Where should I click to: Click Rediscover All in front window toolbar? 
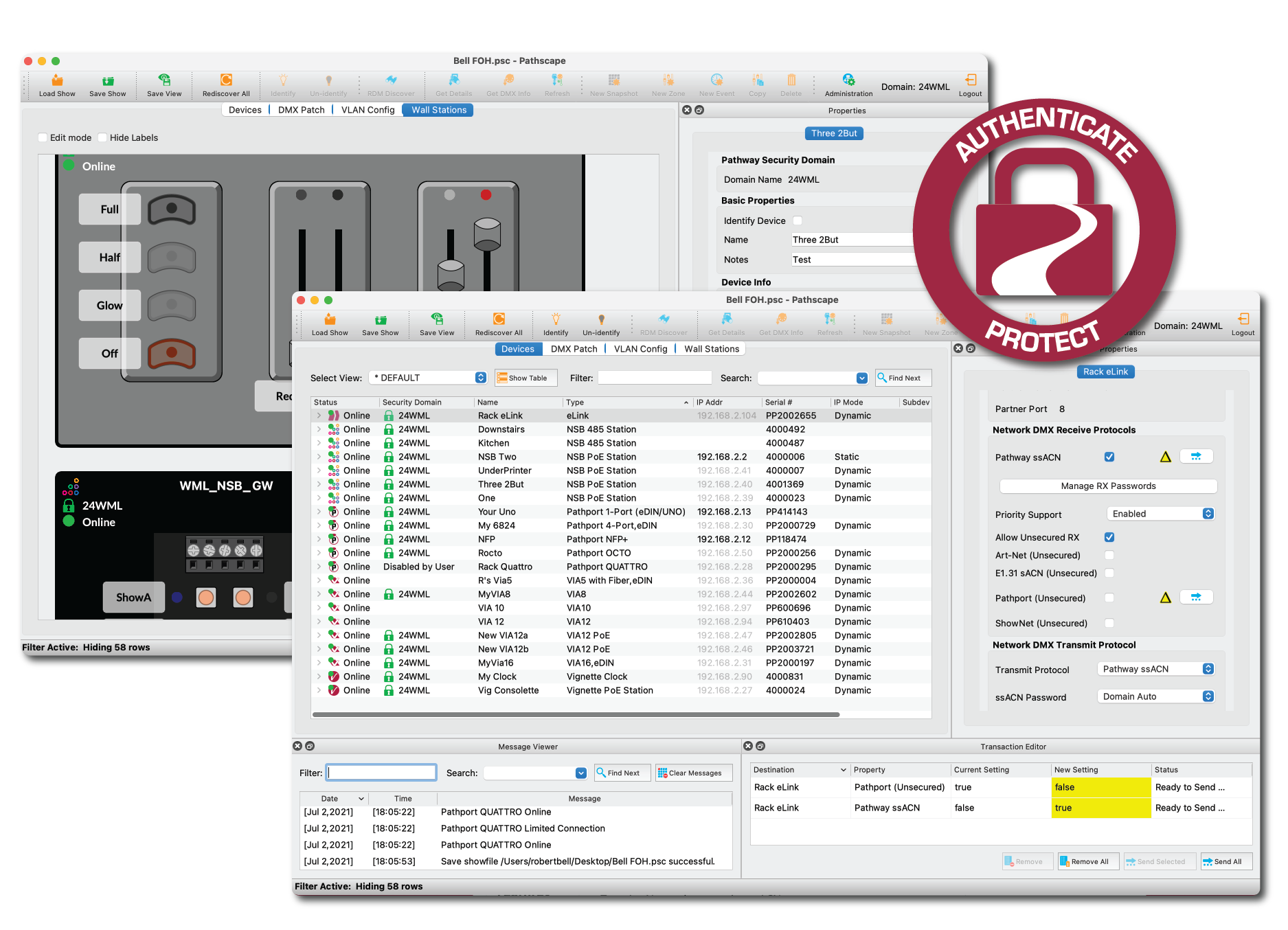(499, 325)
